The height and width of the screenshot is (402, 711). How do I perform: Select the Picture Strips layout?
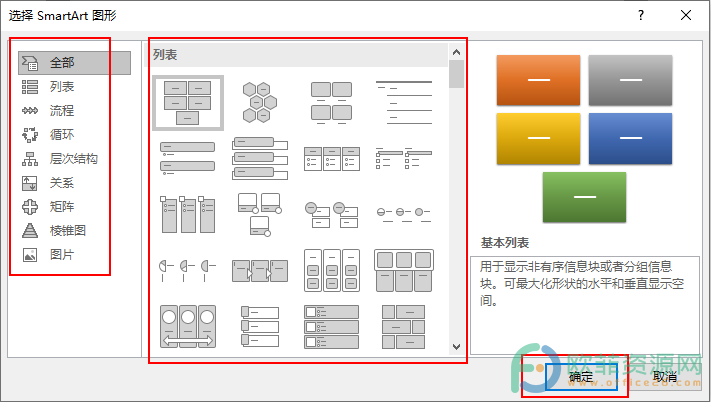(260, 326)
